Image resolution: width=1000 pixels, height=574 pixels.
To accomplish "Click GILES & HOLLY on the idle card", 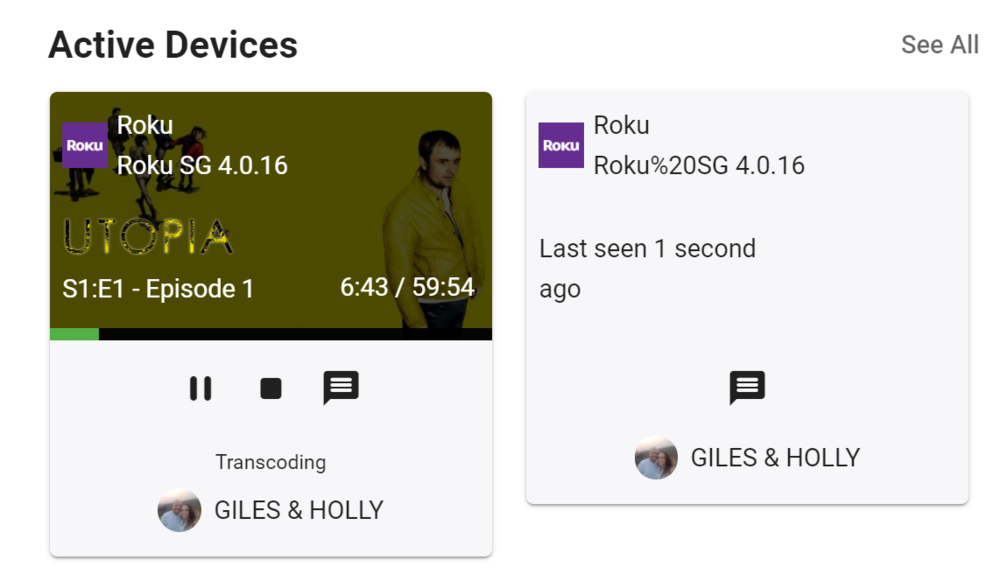I will [775, 458].
